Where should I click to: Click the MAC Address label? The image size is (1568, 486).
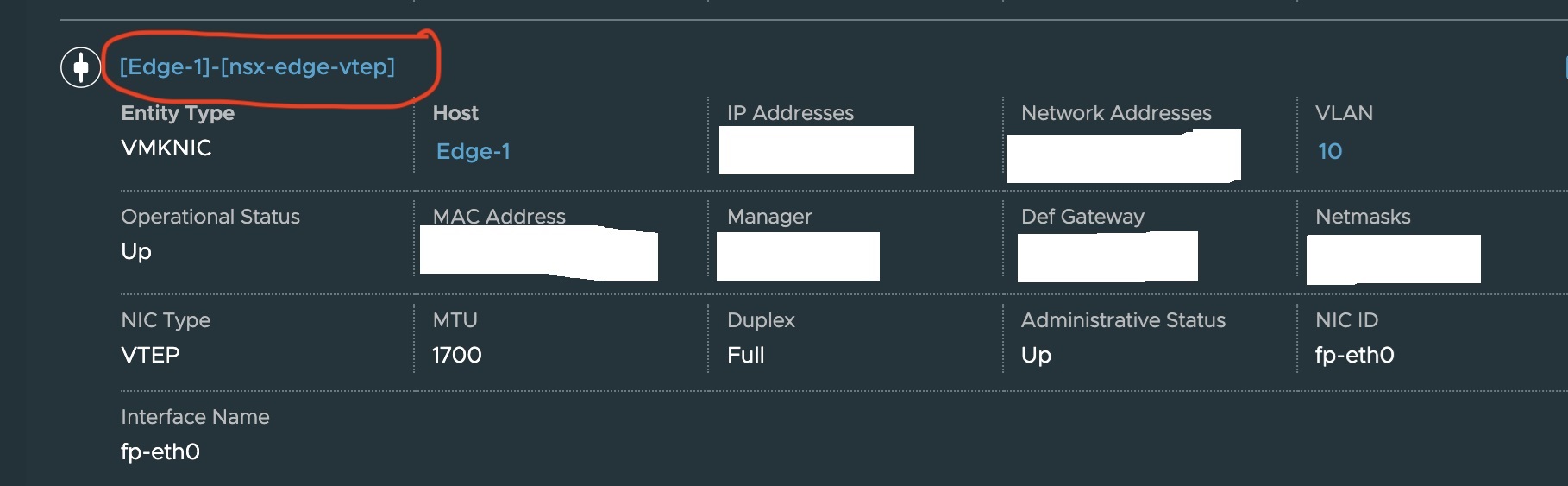coord(499,216)
